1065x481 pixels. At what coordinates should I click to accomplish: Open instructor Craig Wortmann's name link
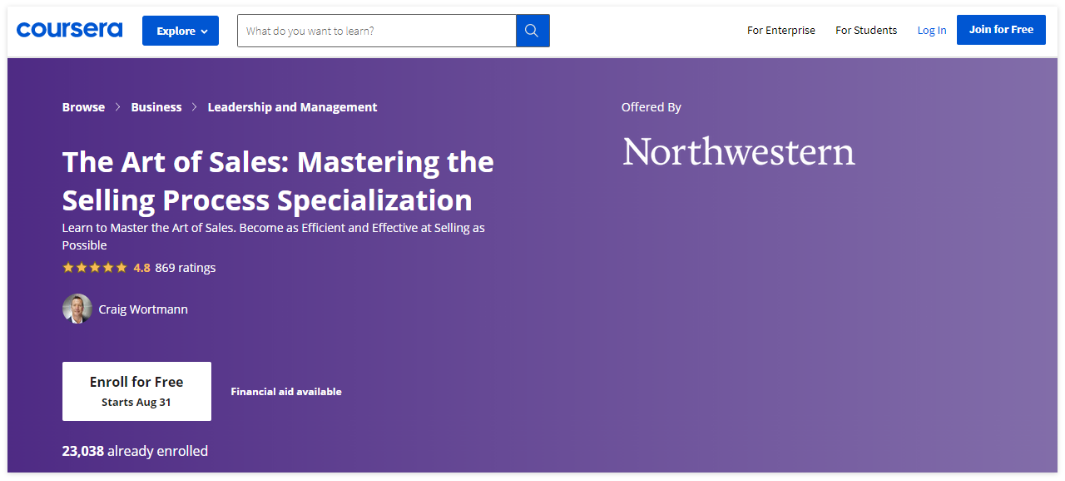pos(143,309)
